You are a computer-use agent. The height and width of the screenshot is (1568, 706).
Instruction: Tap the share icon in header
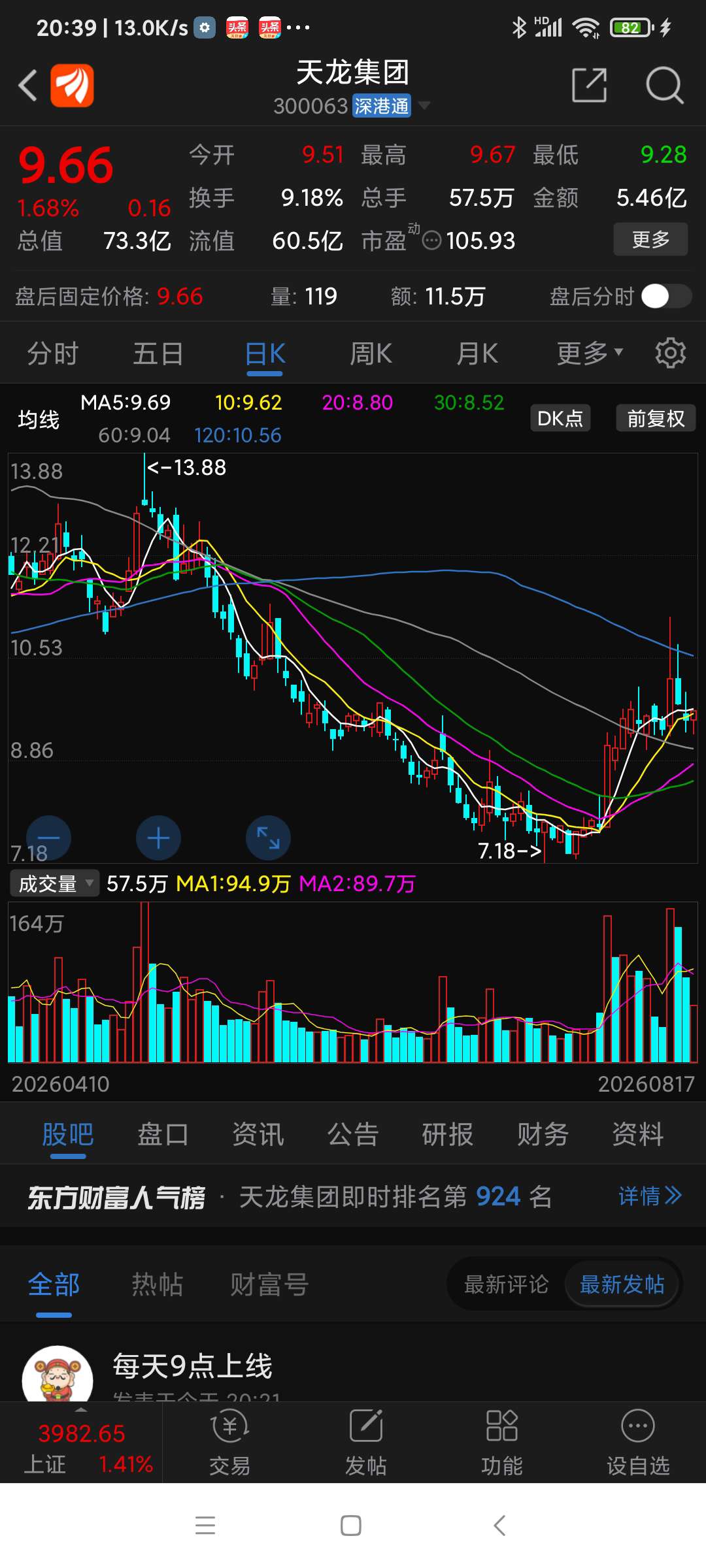coord(589,85)
